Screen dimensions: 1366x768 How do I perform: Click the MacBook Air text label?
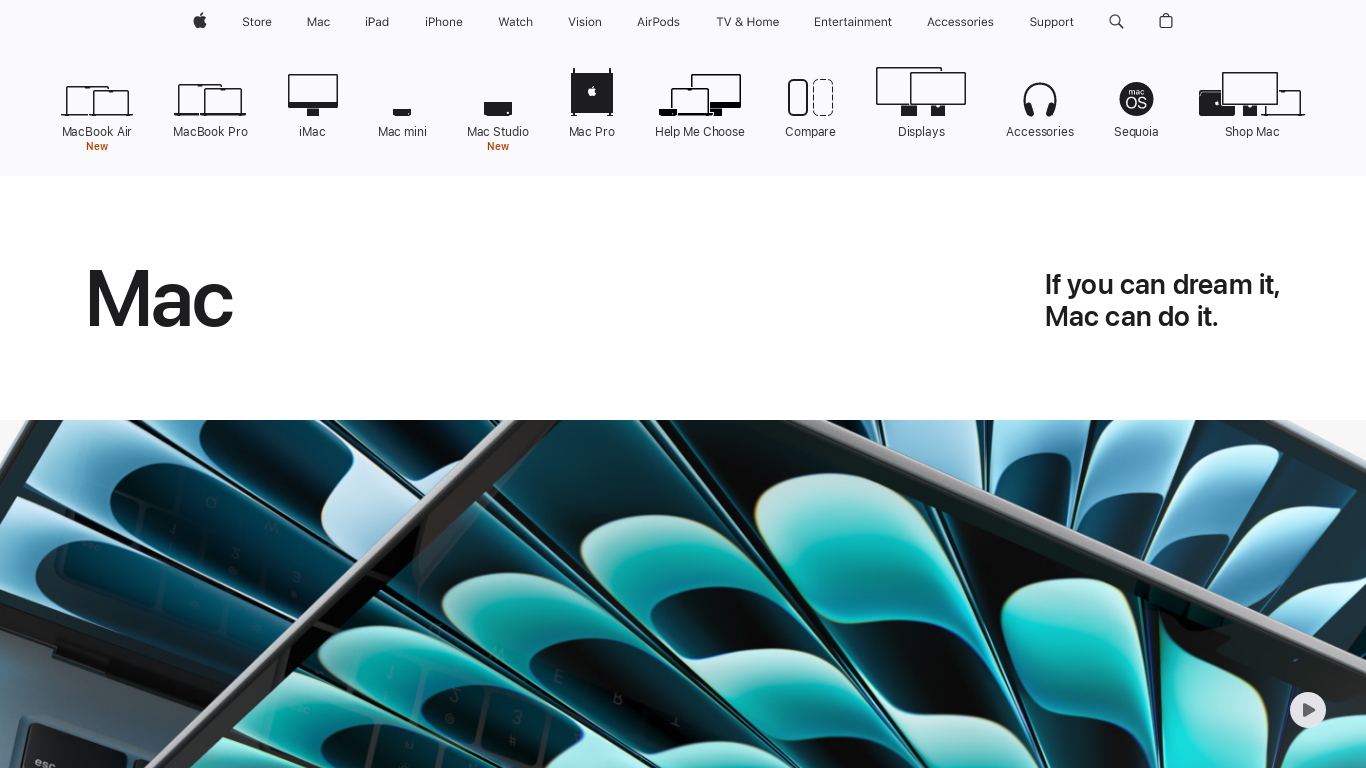pyautogui.click(x=97, y=132)
